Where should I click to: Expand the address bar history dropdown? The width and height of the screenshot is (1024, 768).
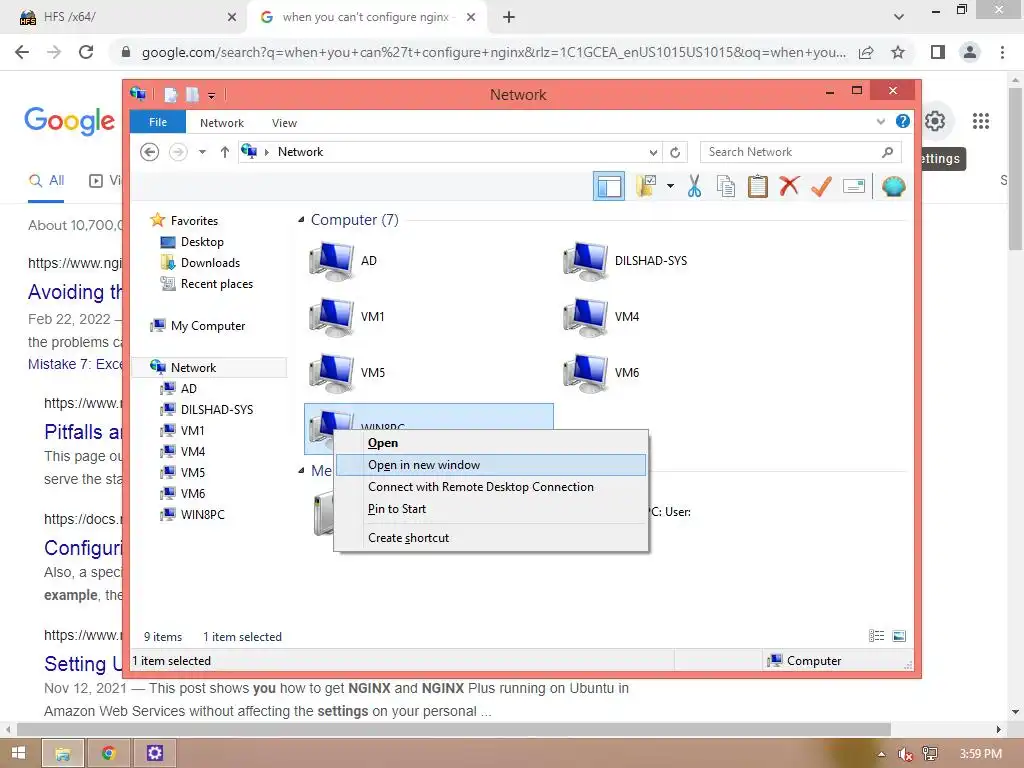[x=653, y=152]
